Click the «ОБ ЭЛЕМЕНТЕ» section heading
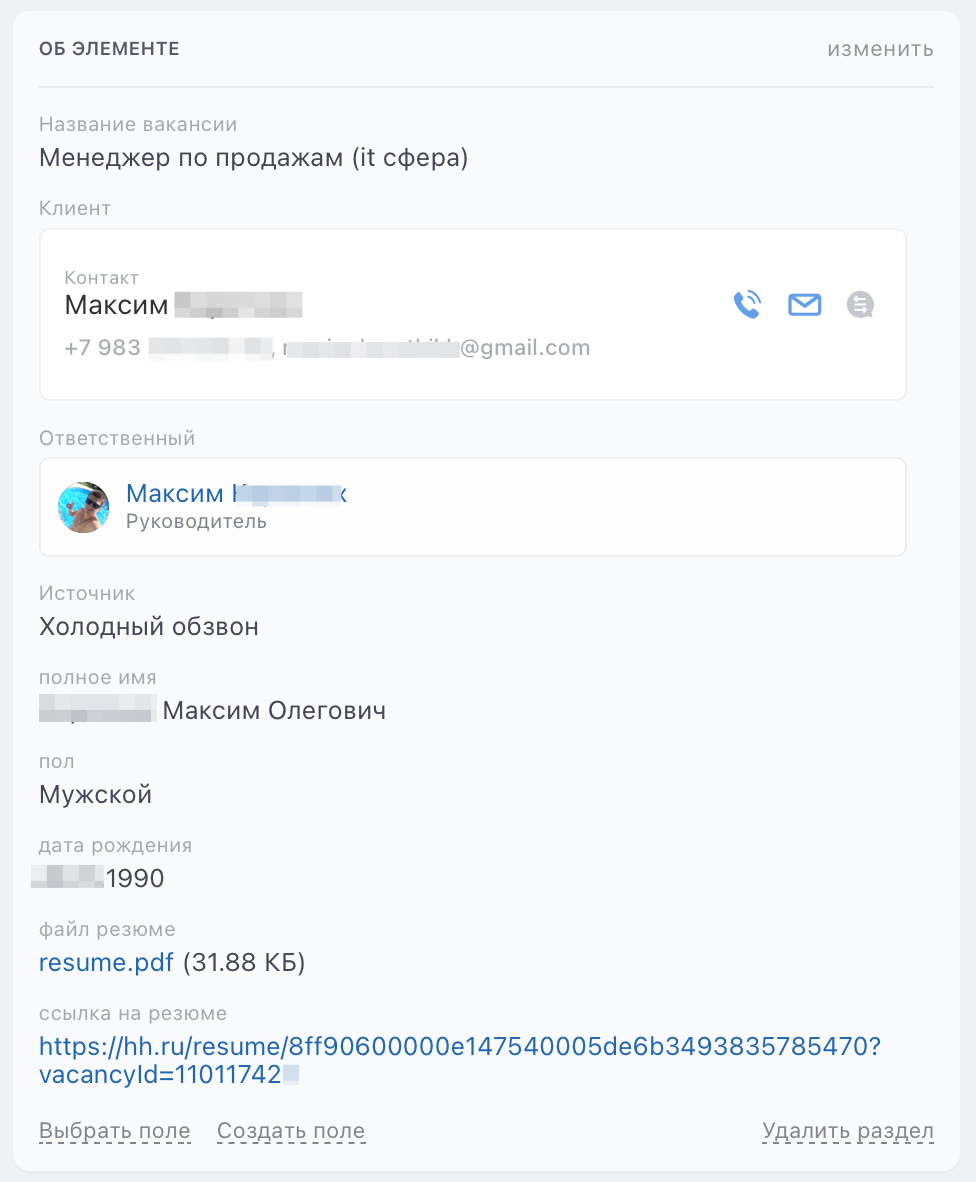This screenshot has width=976, height=1182. click(109, 49)
